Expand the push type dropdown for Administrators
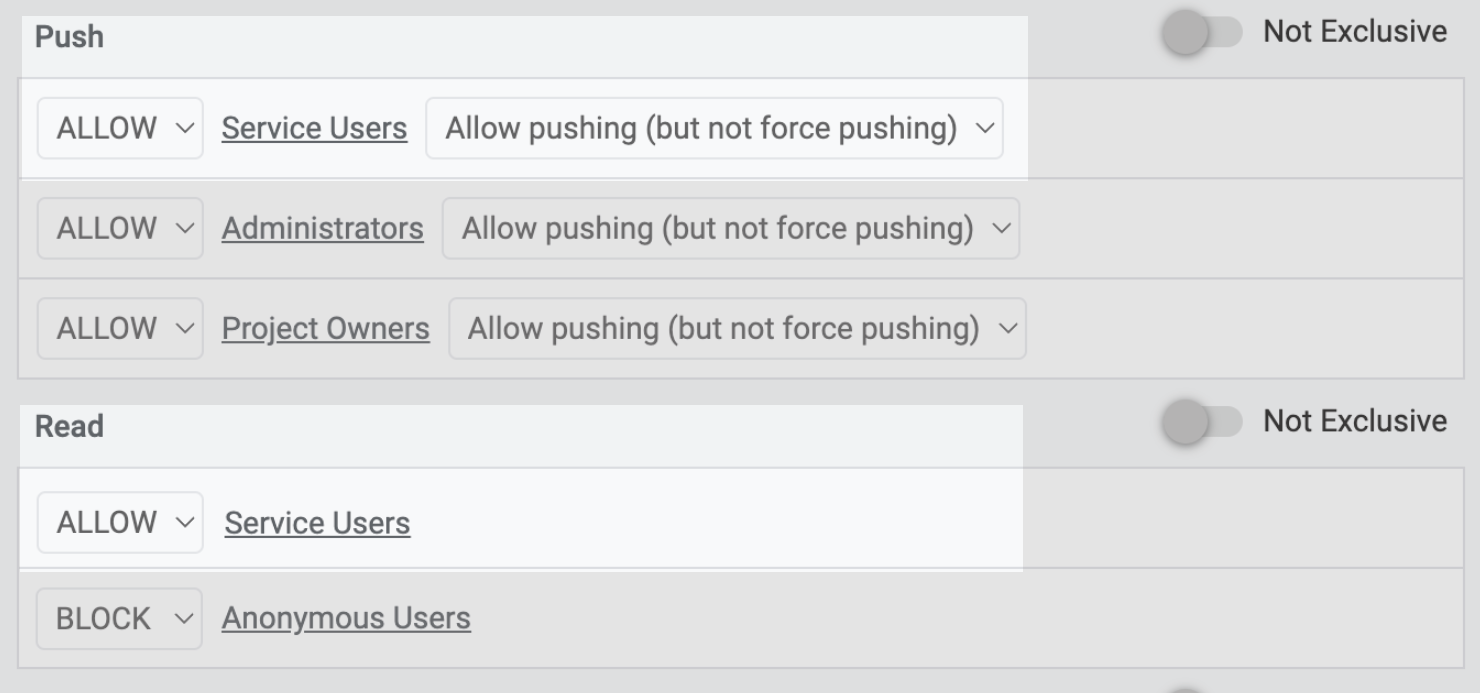The width and height of the screenshot is (1480, 693). pos(730,228)
